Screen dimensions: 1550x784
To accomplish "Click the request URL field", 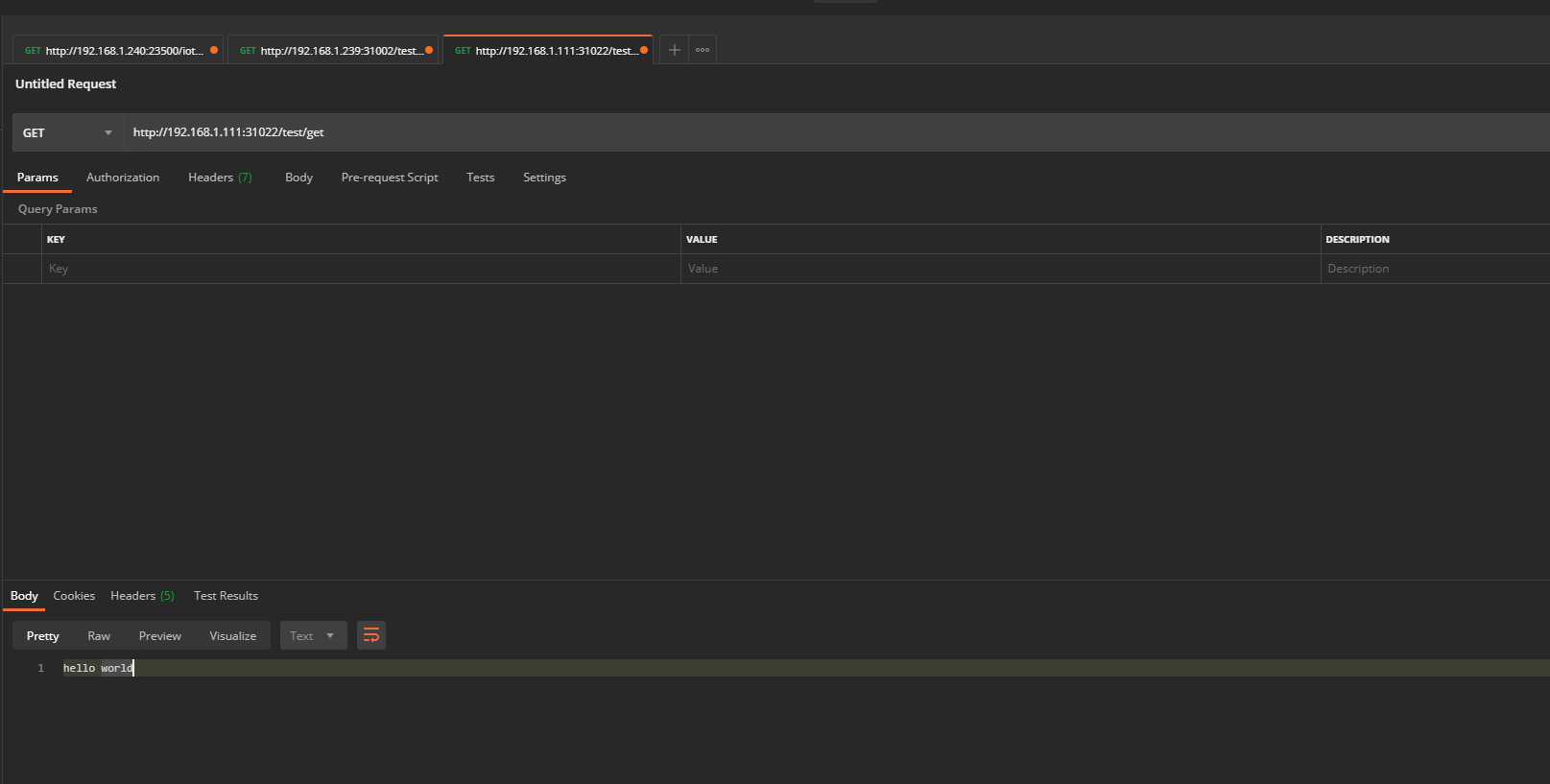I will pos(768,132).
